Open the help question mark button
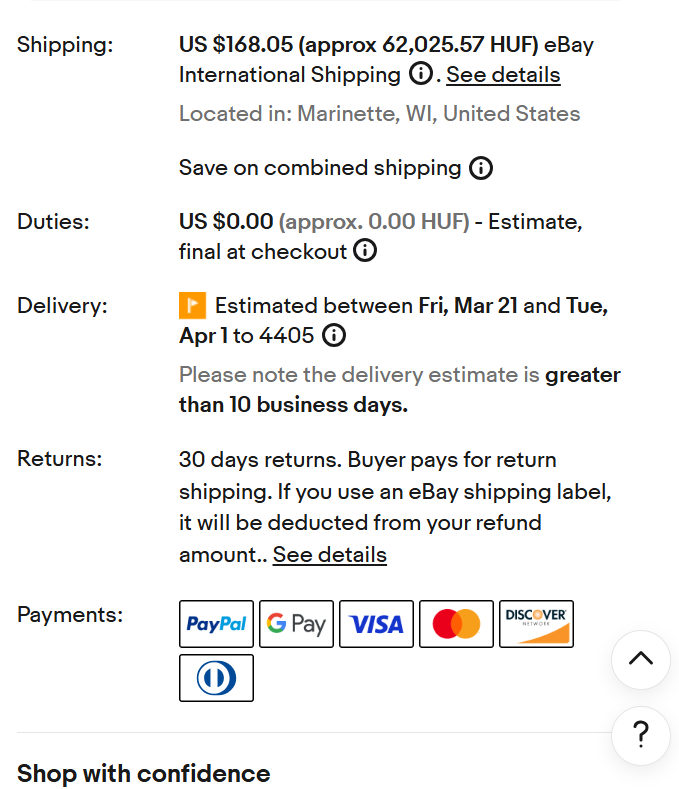Viewport: 679px width, 789px height. (x=641, y=735)
